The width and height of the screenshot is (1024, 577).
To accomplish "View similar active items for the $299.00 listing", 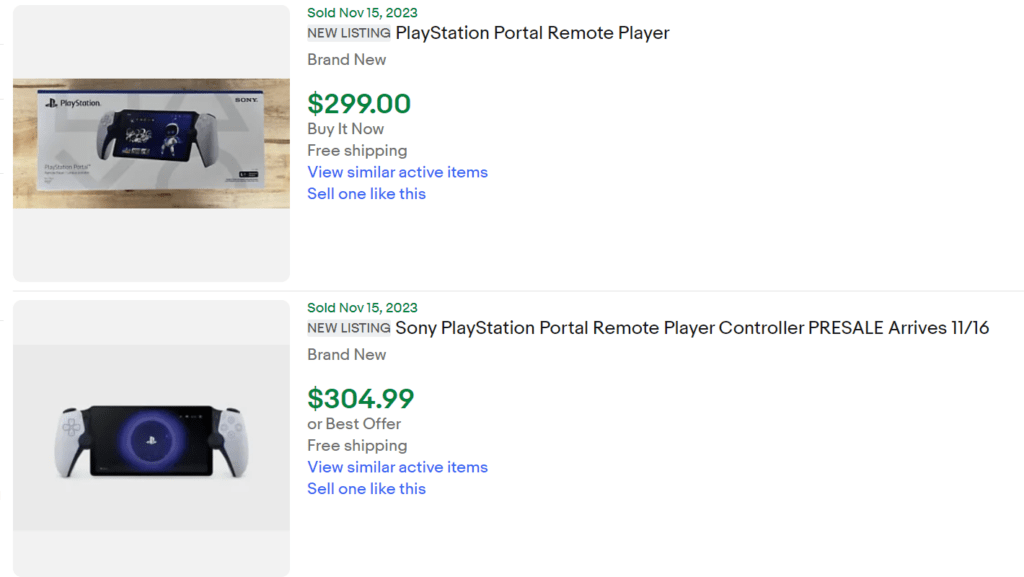I will [397, 172].
